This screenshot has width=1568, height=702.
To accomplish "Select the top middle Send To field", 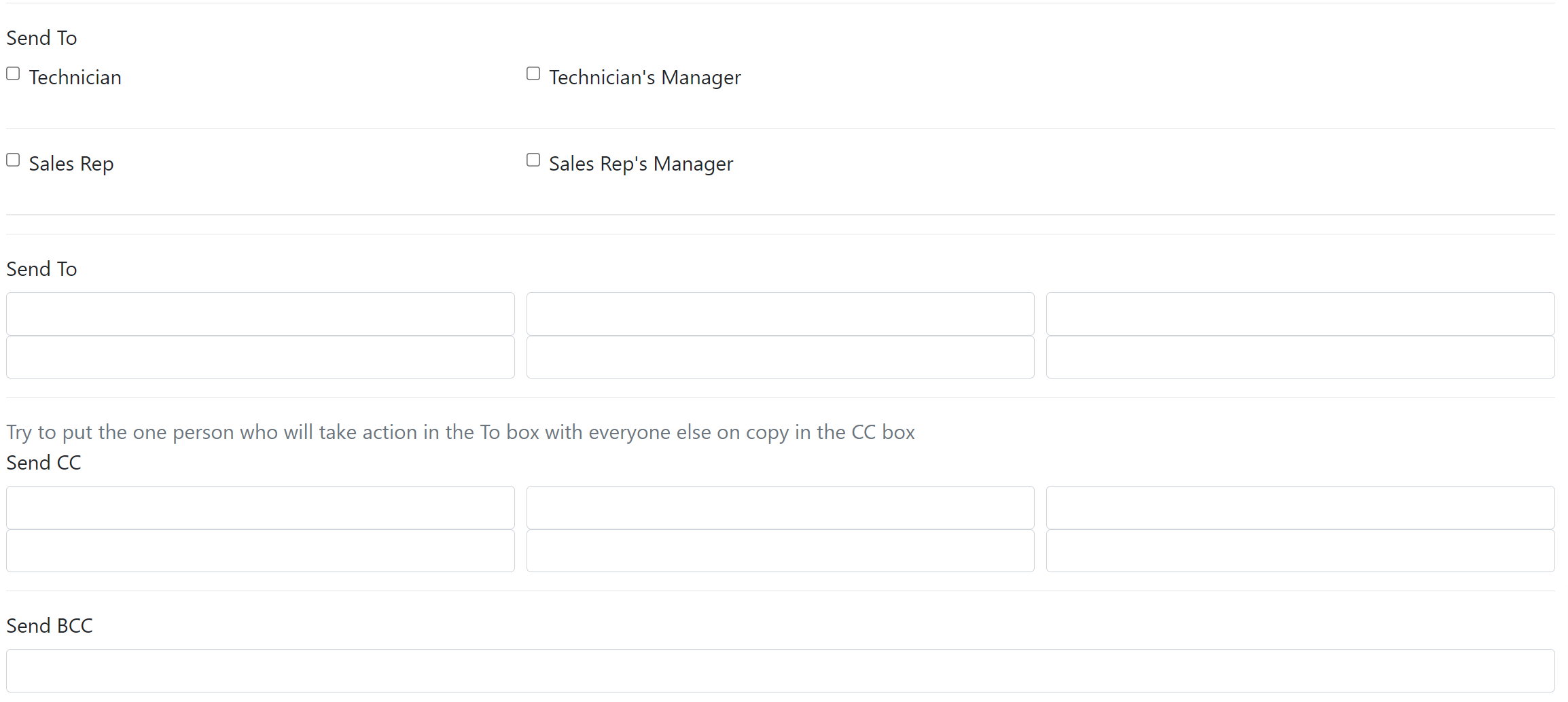I will tap(780, 314).
